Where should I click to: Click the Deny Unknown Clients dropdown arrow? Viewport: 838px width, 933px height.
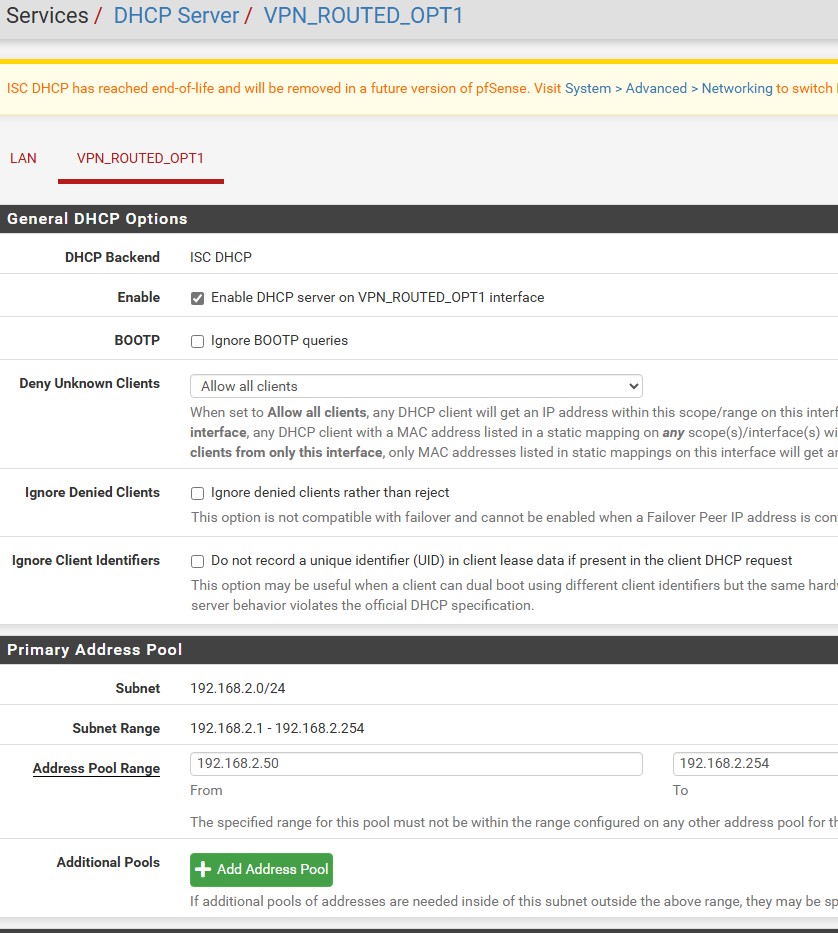point(632,386)
